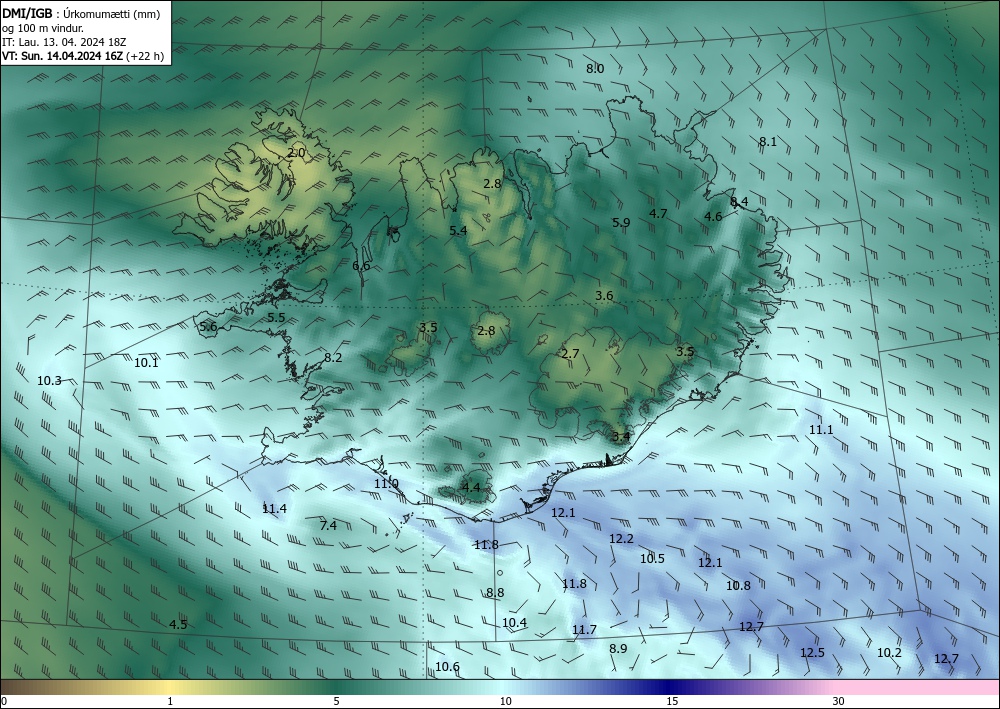The width and height of the screenshot is (1000, 709).
Task: Click the 3.6 value on the map
Action: pos(604,295)
